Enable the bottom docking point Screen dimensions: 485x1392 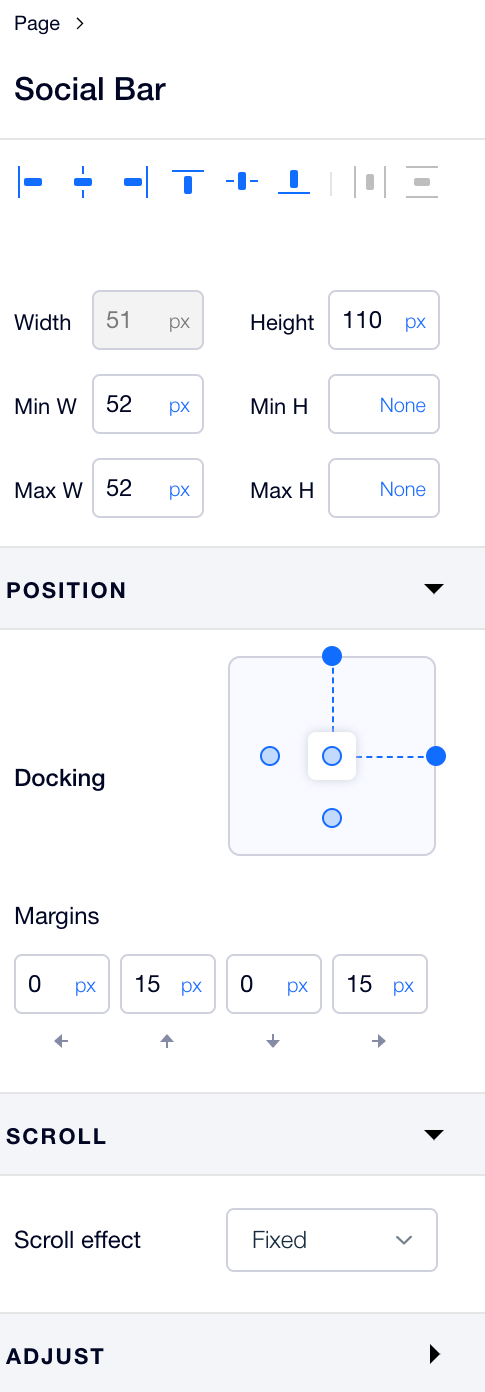(333, 818)
